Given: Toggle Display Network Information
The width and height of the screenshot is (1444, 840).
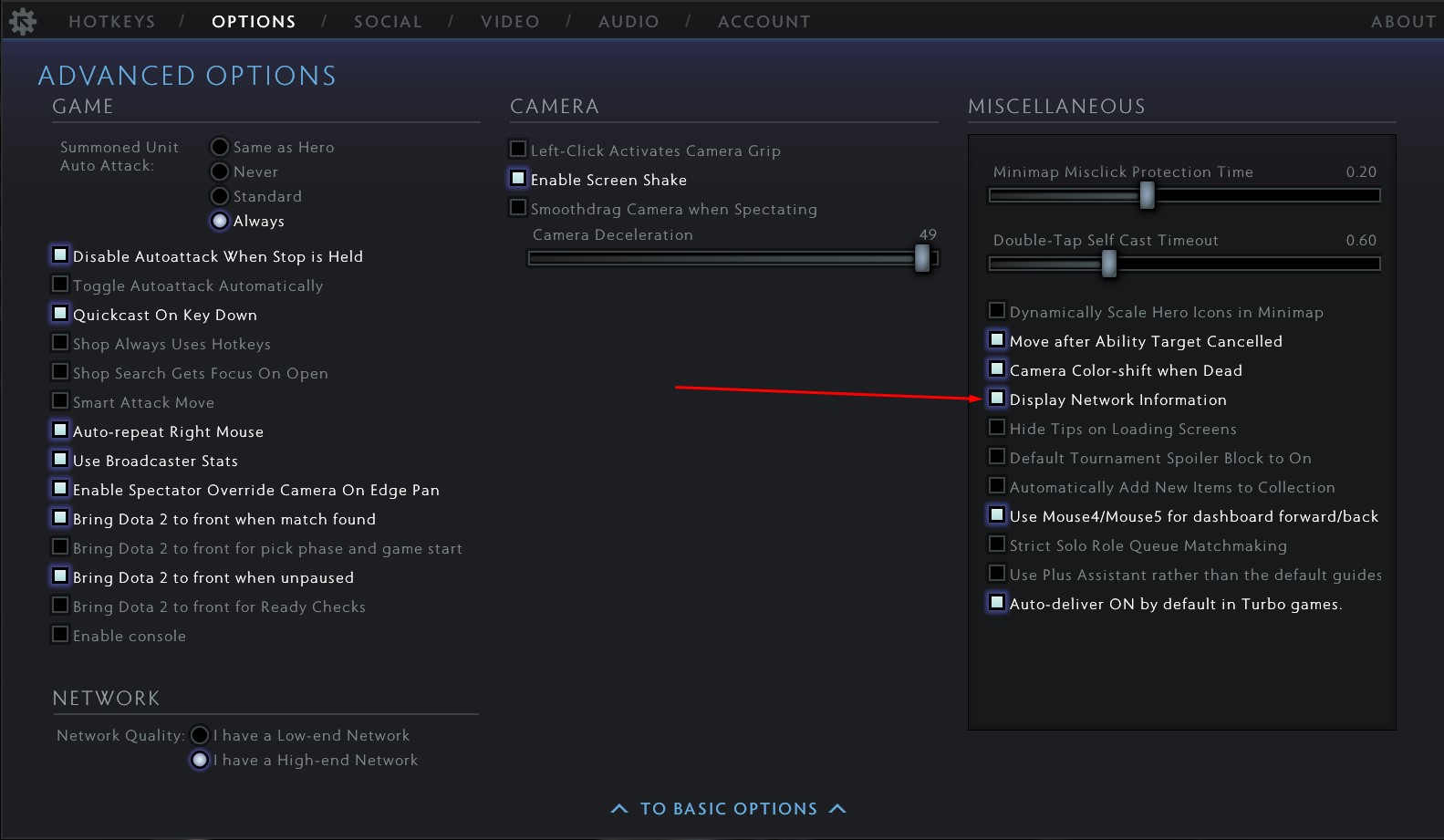Looking at the screenshot, I should pos(997,399).
